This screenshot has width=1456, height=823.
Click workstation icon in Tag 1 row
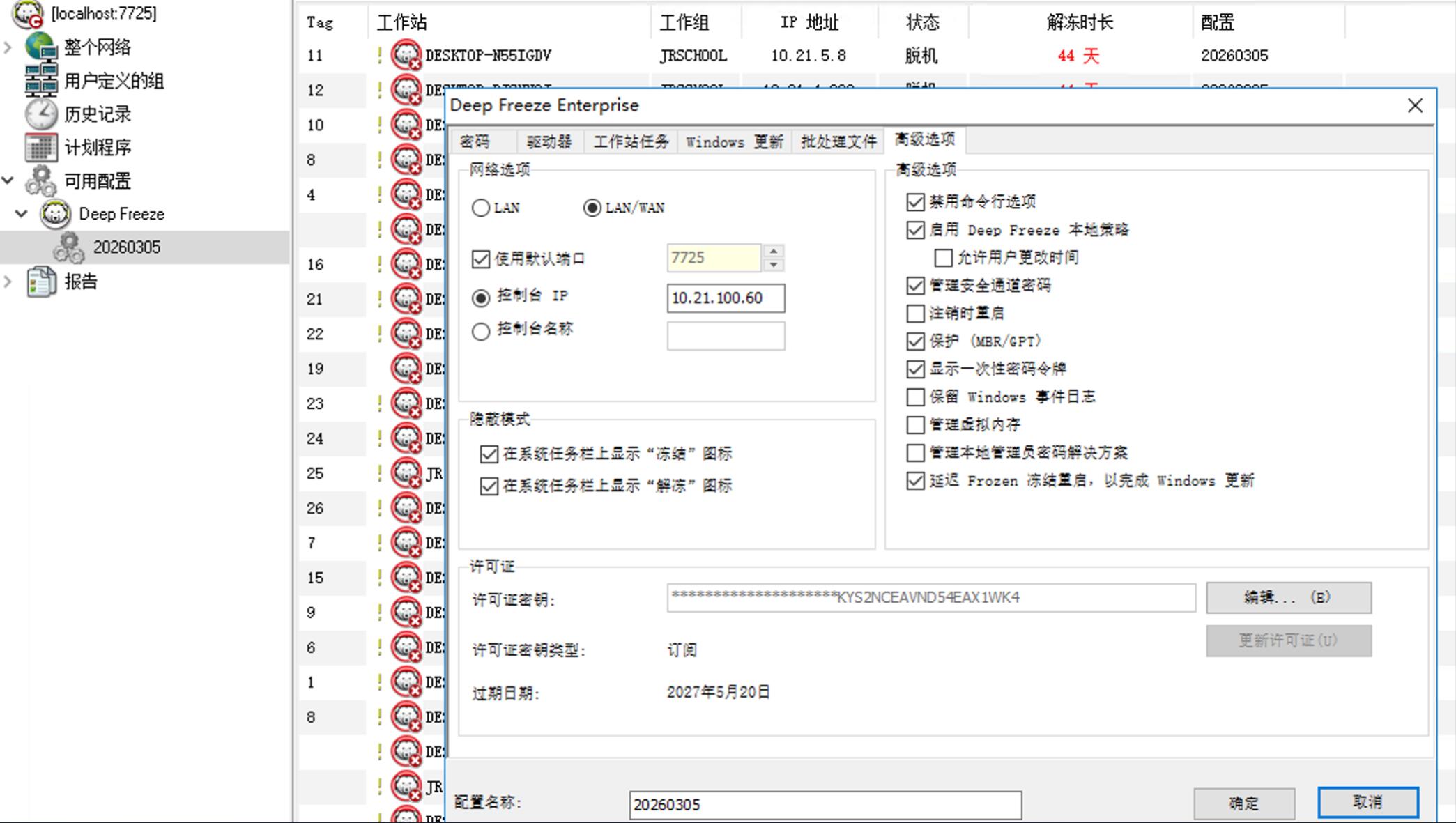click(406, 682)
